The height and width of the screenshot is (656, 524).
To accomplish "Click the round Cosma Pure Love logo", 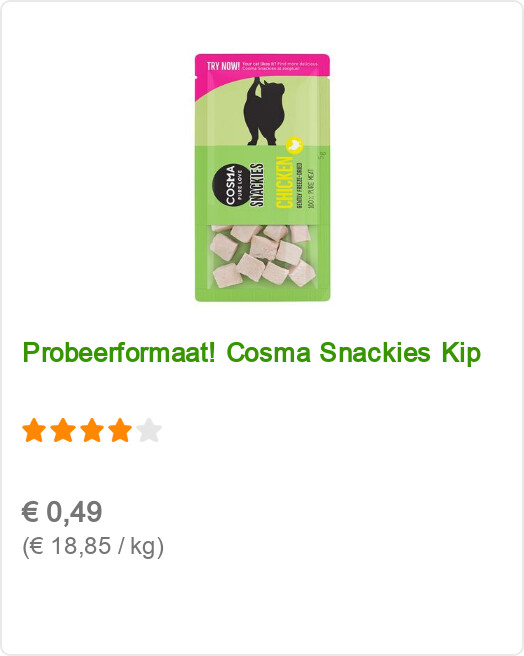I will point(230,185).
